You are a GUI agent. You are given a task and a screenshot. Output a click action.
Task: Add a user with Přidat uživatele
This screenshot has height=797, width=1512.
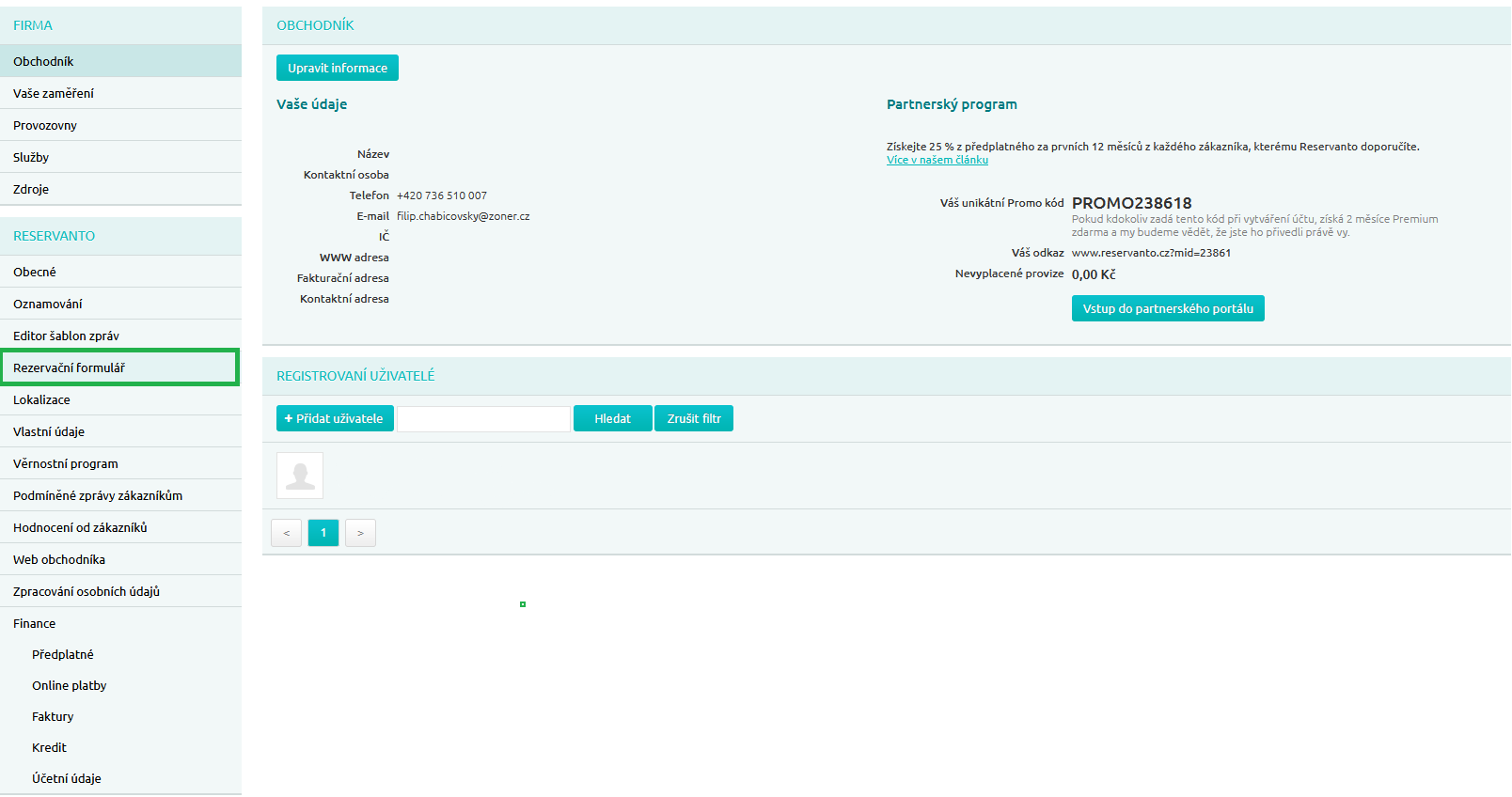(335, 418)
